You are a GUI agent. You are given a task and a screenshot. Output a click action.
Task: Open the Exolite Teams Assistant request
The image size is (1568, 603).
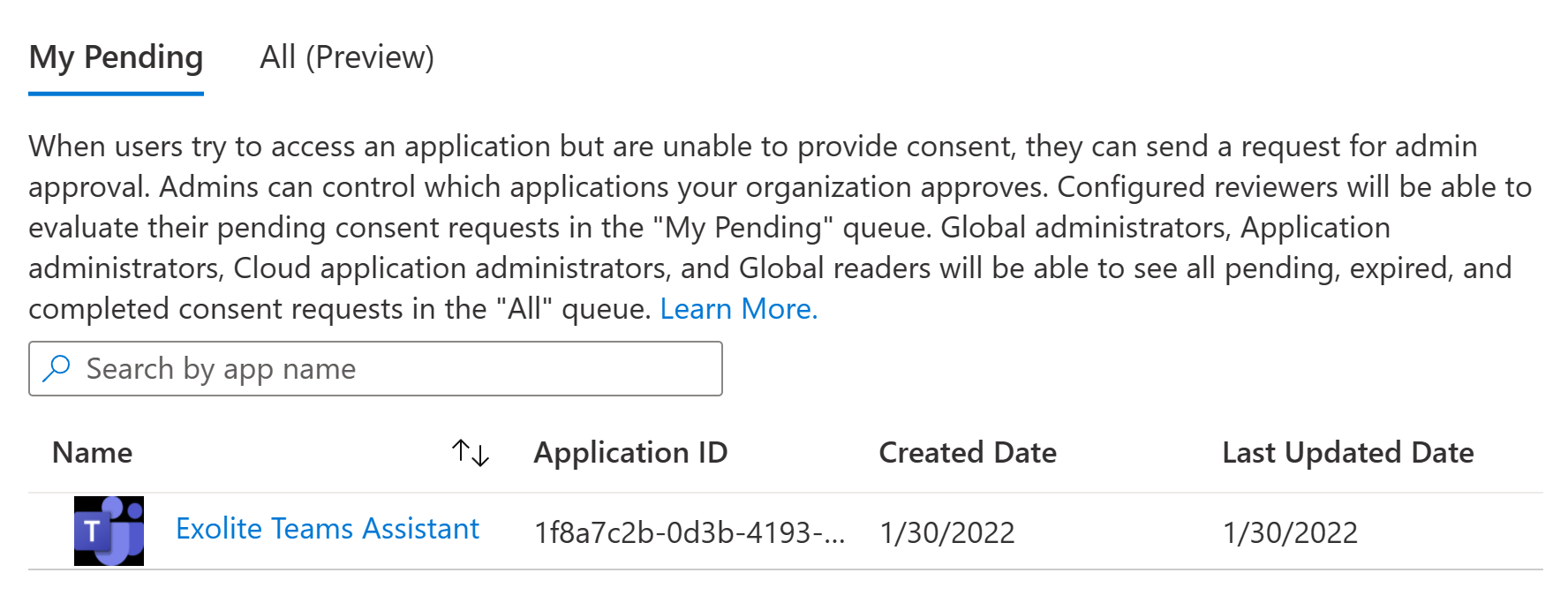327,529
